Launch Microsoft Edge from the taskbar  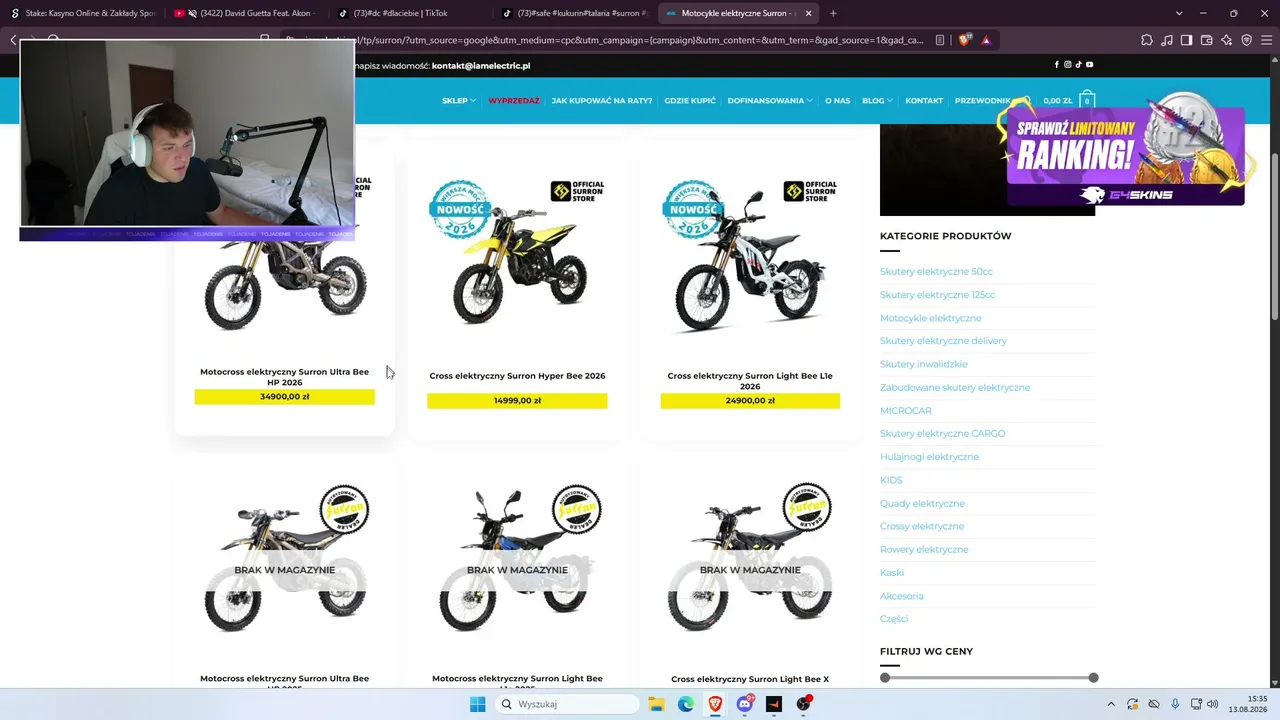coord(686,704)
